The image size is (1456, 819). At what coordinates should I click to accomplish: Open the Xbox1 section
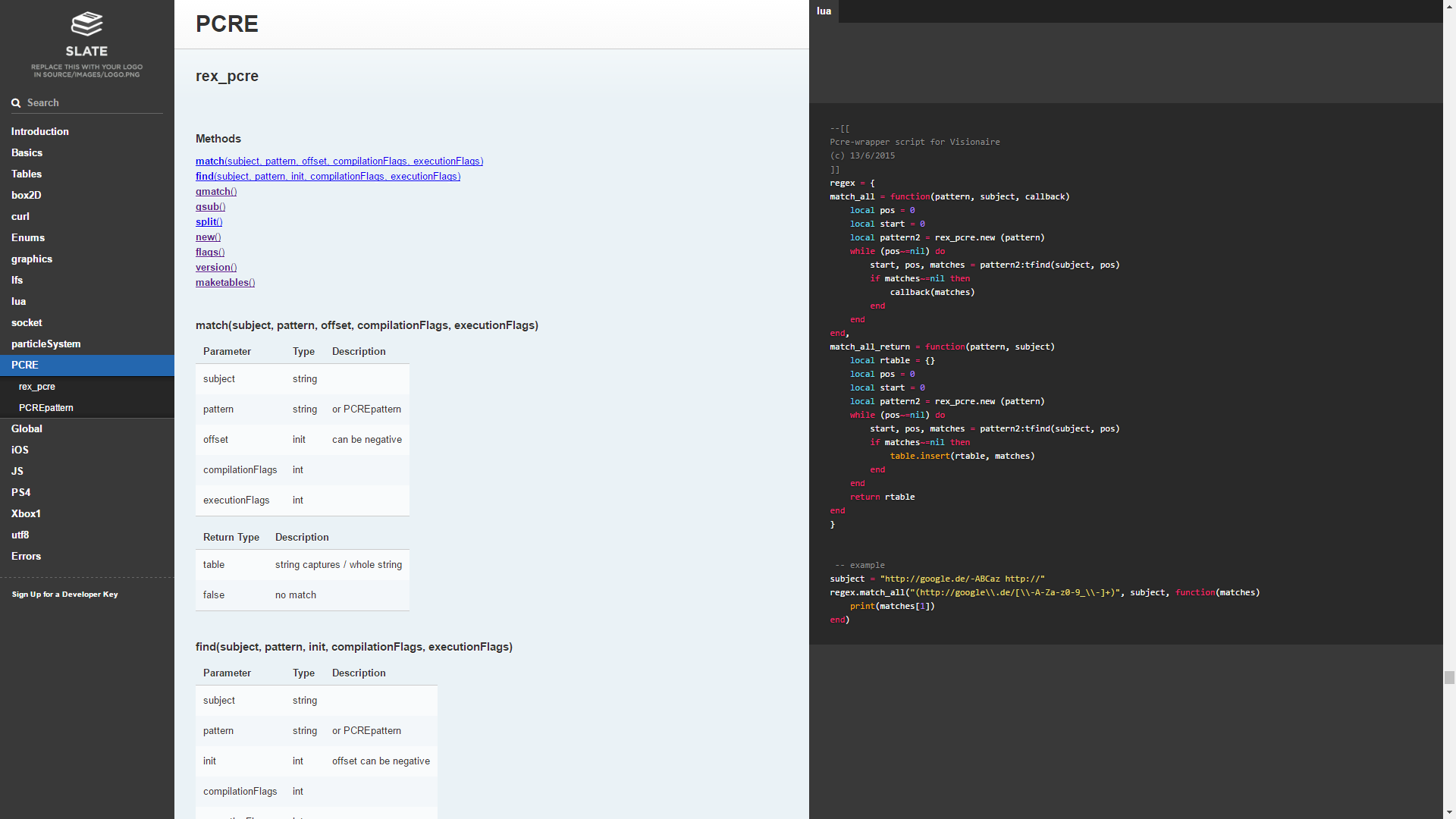click(87, 513)
